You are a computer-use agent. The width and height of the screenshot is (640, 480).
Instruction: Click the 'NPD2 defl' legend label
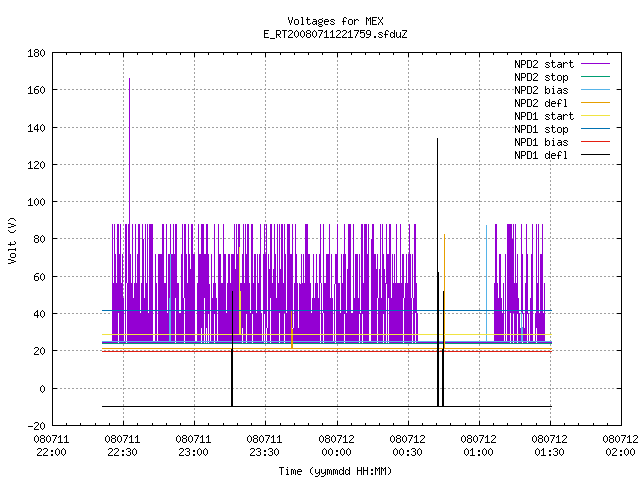pyautogui.click(x=541, y=103)
